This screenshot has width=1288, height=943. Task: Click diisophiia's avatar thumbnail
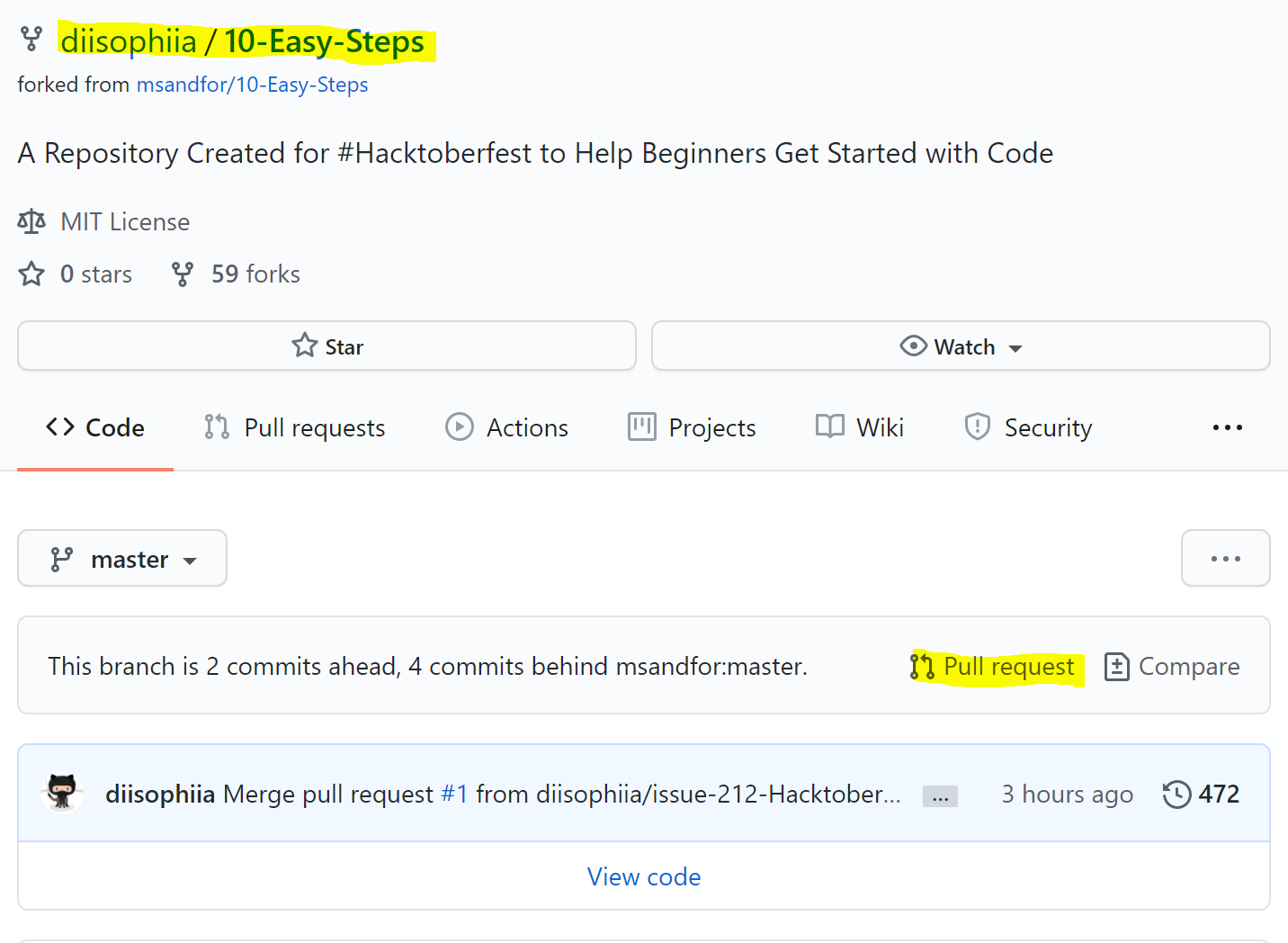coord(62,794)
